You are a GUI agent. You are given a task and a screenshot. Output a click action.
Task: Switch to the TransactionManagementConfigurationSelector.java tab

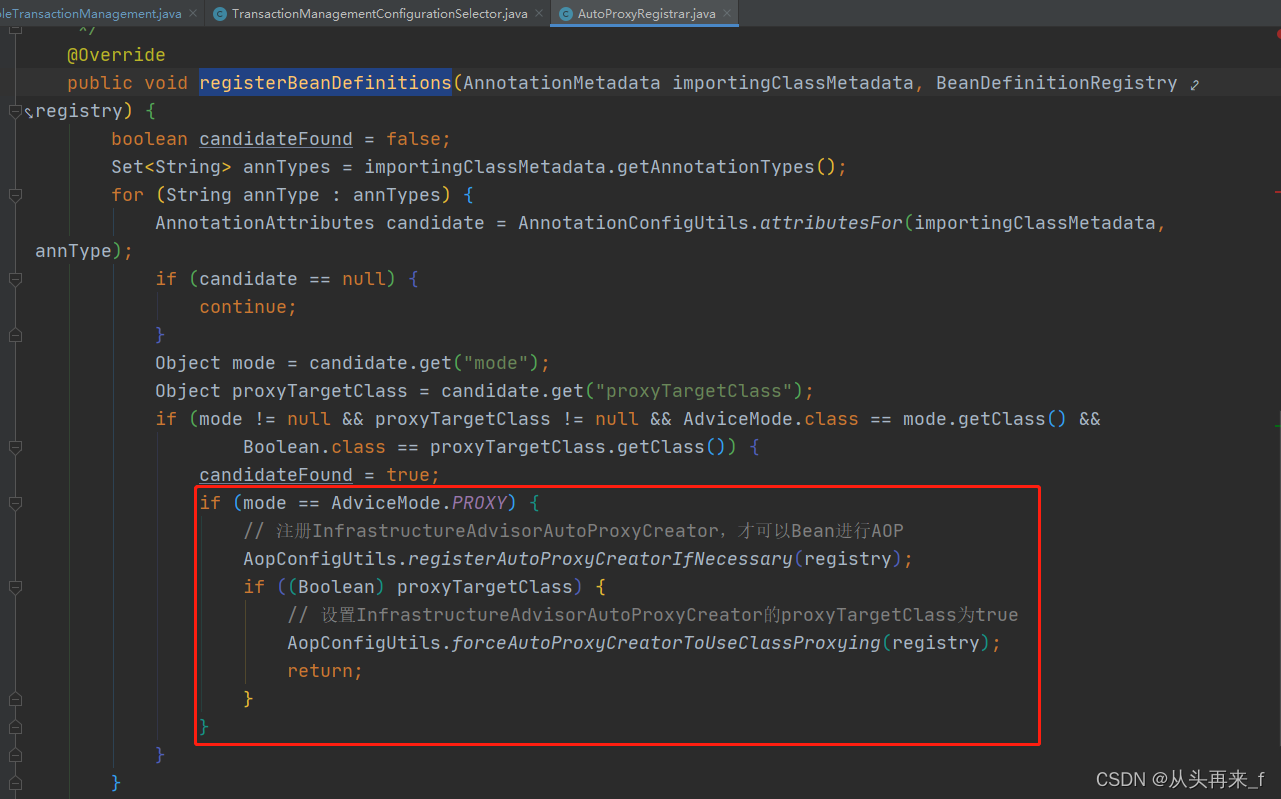(x=379, y=14)
